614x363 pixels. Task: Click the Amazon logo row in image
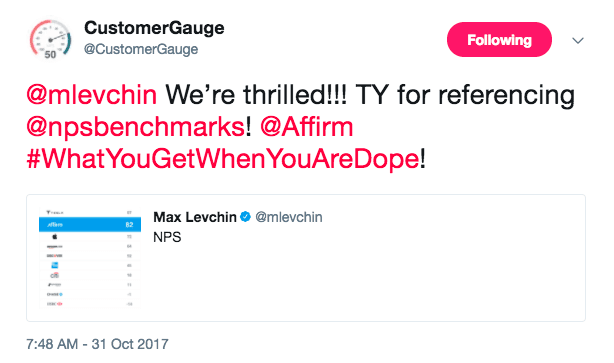click(90, 246)
